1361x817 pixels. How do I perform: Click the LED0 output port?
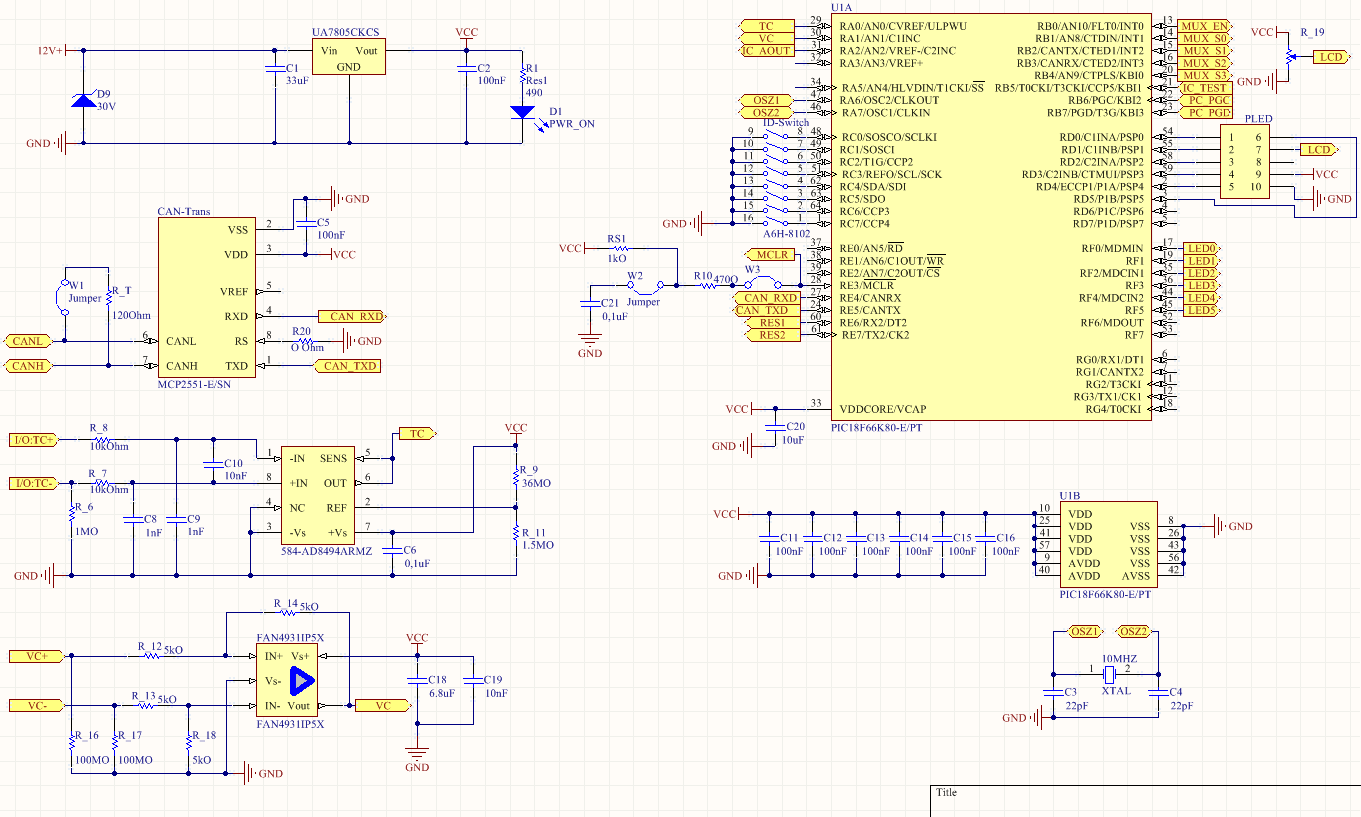[1202, 249]
